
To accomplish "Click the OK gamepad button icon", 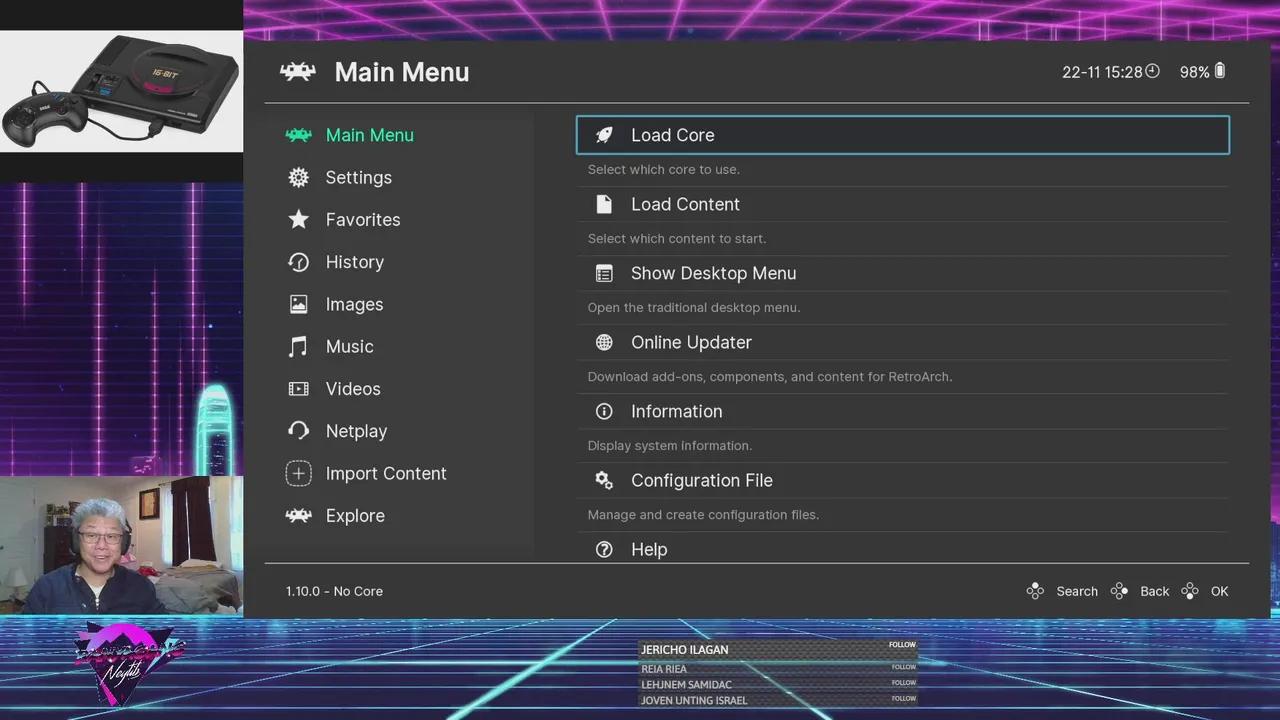I will (x=1189, y=591).
